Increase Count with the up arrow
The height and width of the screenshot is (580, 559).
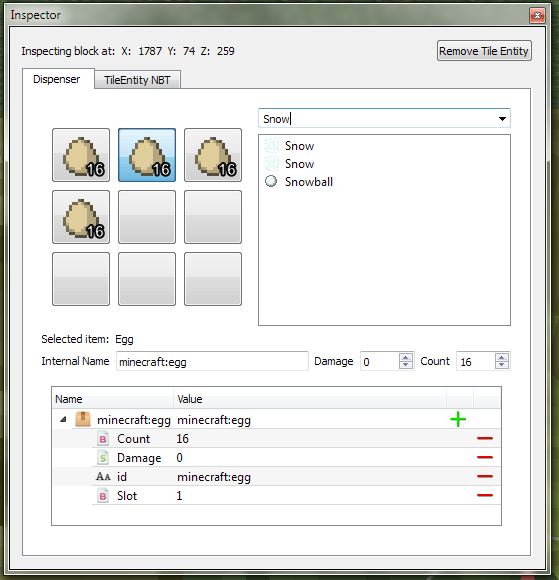(502, 357)
